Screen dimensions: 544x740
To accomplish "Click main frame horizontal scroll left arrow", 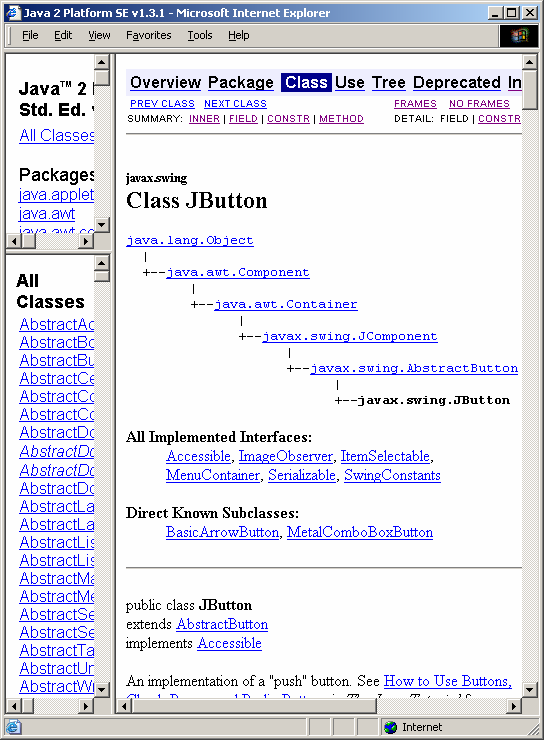I will 124,706.
